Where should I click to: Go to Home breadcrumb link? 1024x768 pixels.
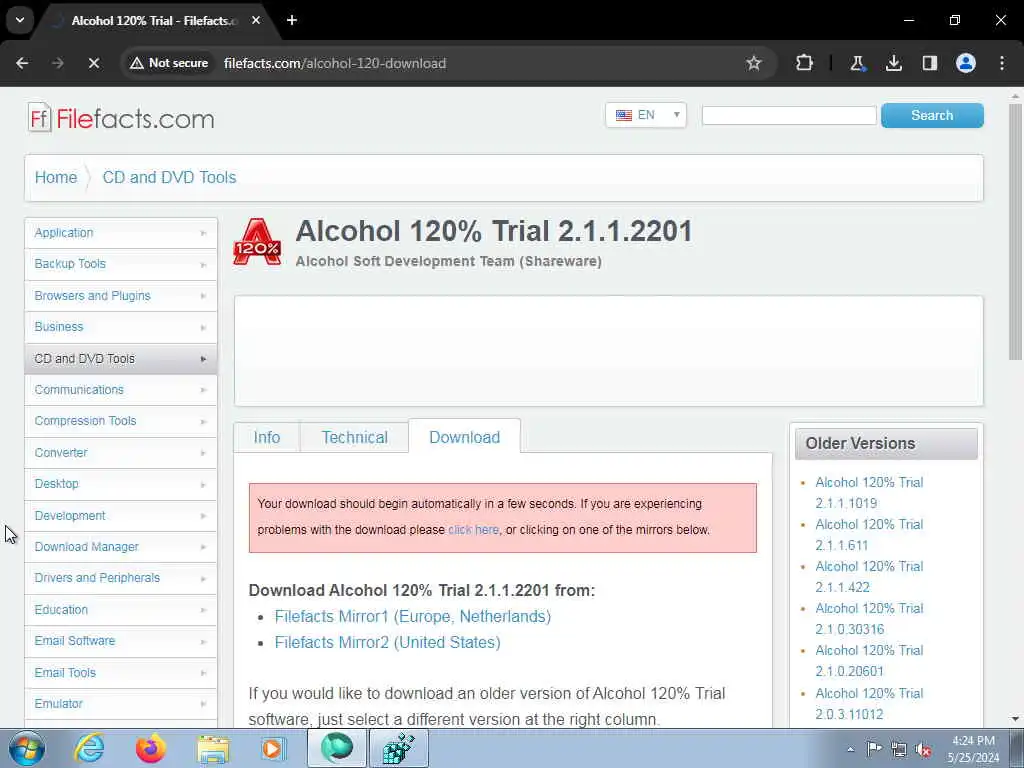point(56,178)
